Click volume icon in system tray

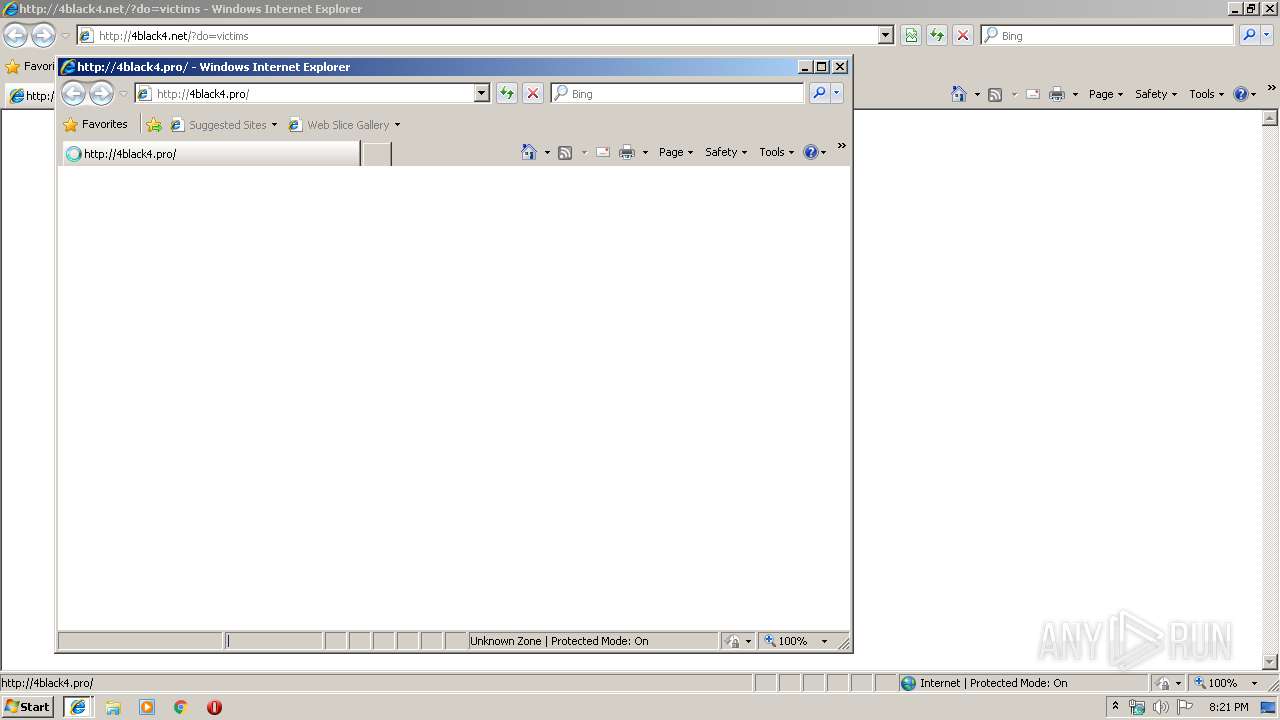[x=1161, y=707]
